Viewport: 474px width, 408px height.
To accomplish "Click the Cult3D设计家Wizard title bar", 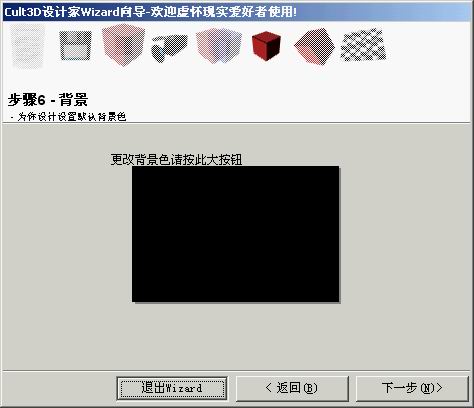I will [x=237, y=12].
